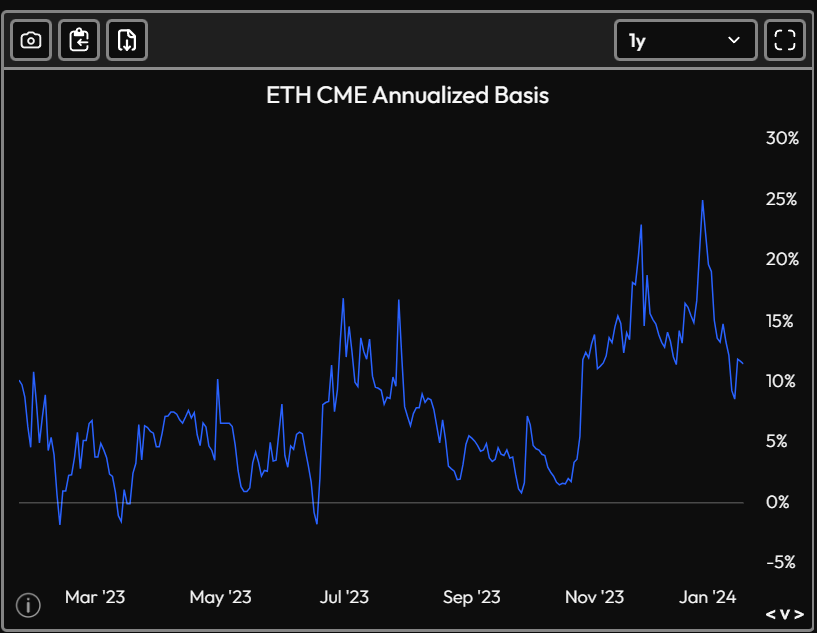Click the 30% y-axis label
This screenshot has width=817, height=633.
[782, 138]
